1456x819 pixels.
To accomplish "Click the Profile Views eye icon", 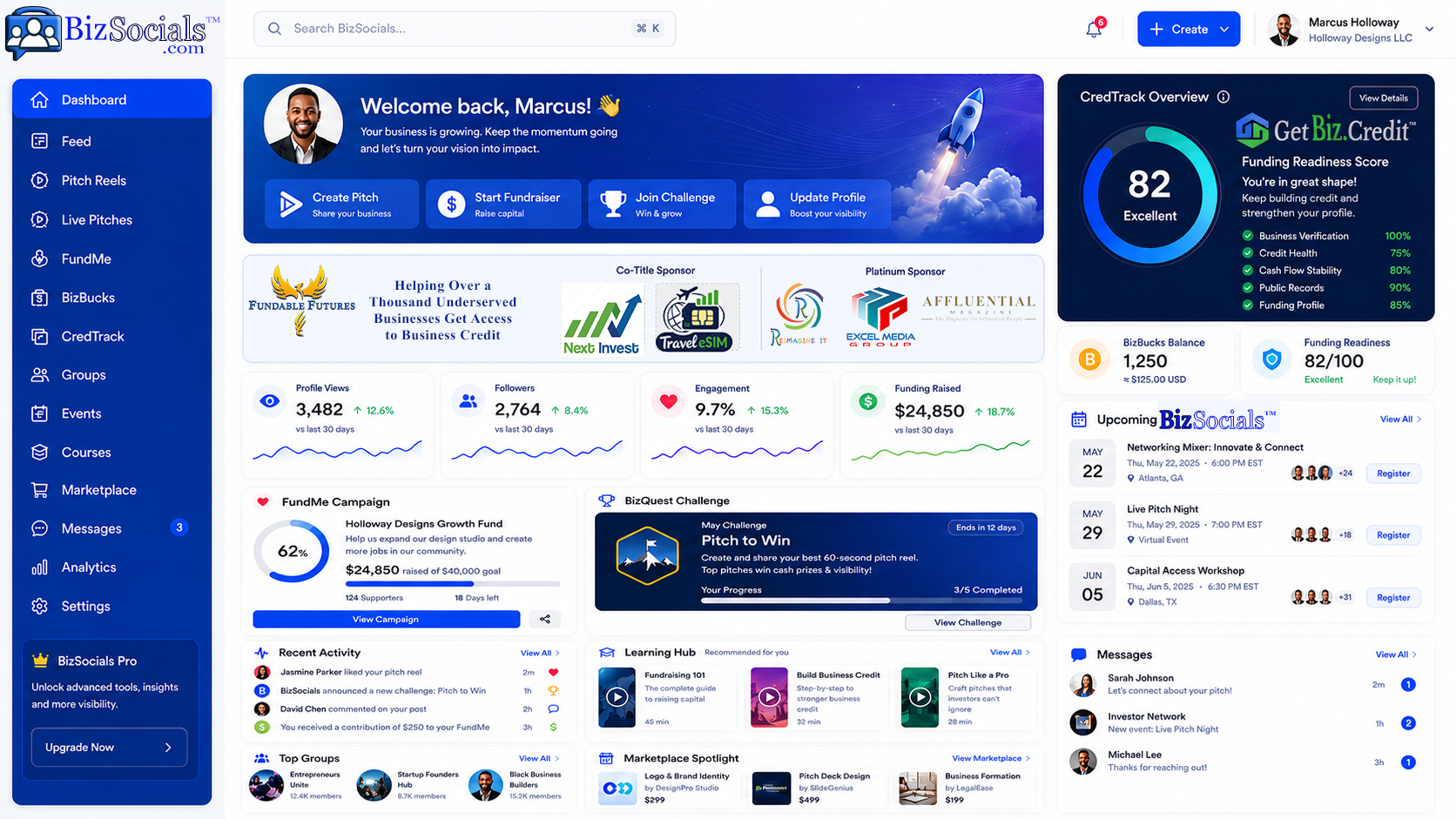I will click(x=270, y=401).
